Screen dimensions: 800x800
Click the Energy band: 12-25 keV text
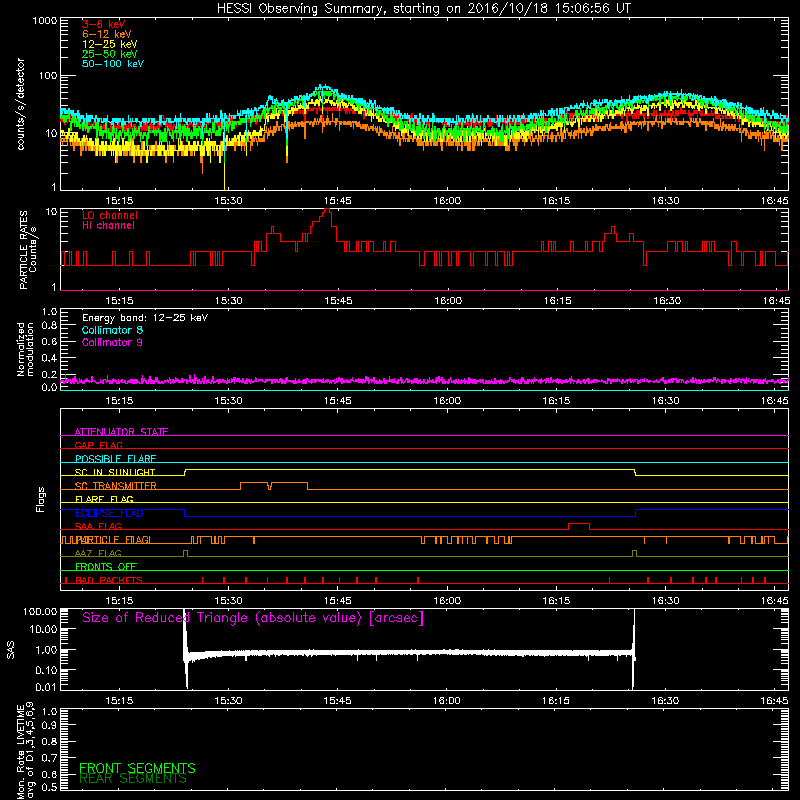(x=145, y=318)
